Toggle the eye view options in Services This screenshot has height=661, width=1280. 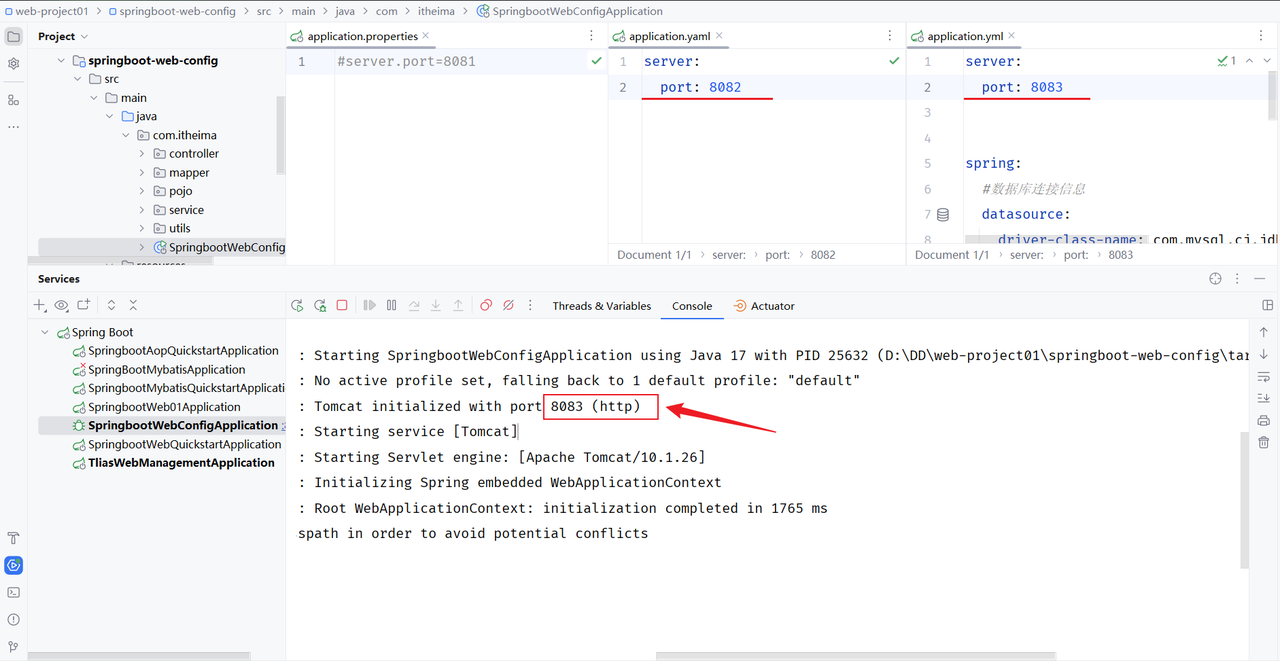tap(62, 305)
